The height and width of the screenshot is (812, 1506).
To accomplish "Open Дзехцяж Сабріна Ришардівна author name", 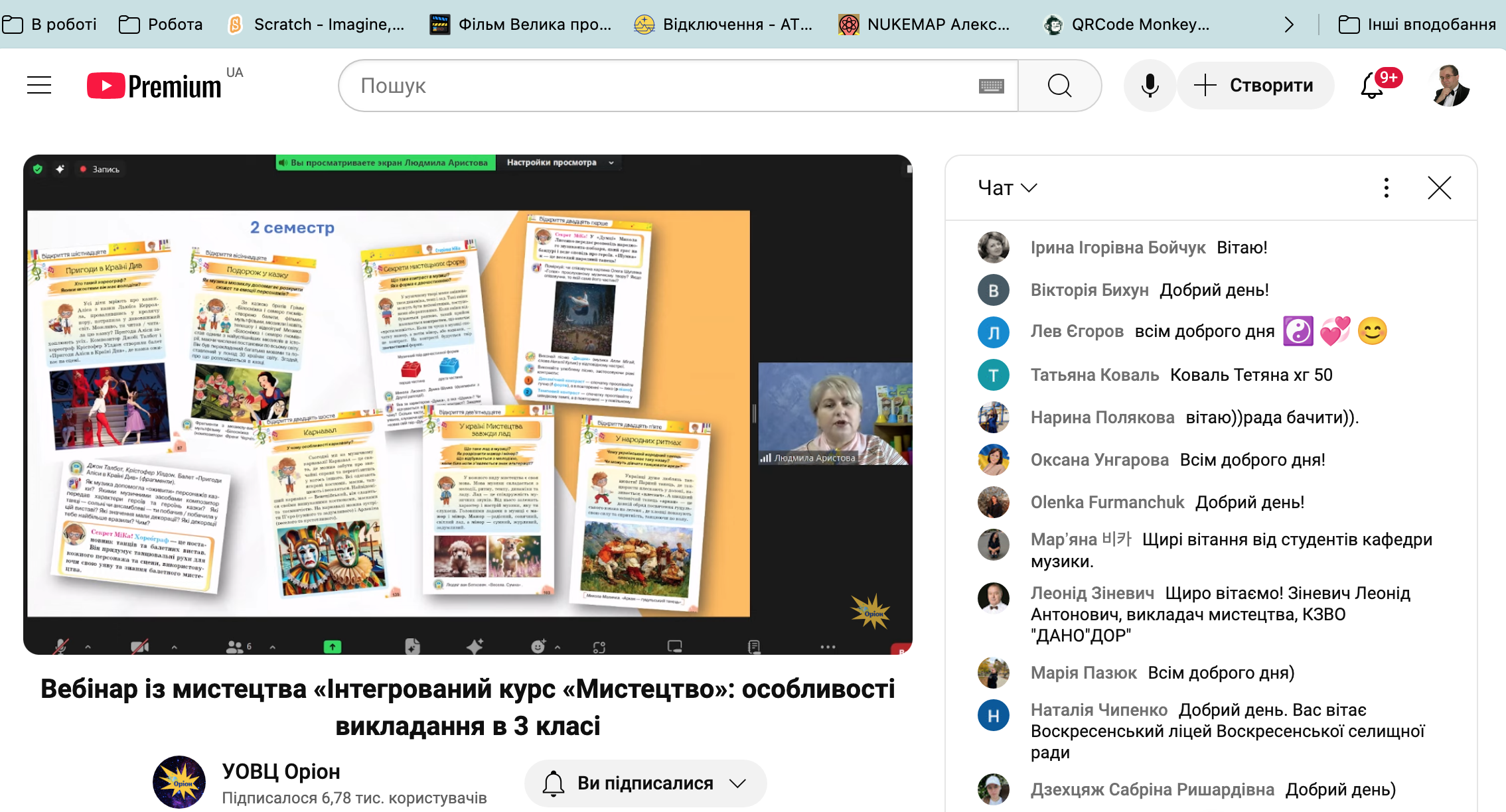I will 1152,789.
